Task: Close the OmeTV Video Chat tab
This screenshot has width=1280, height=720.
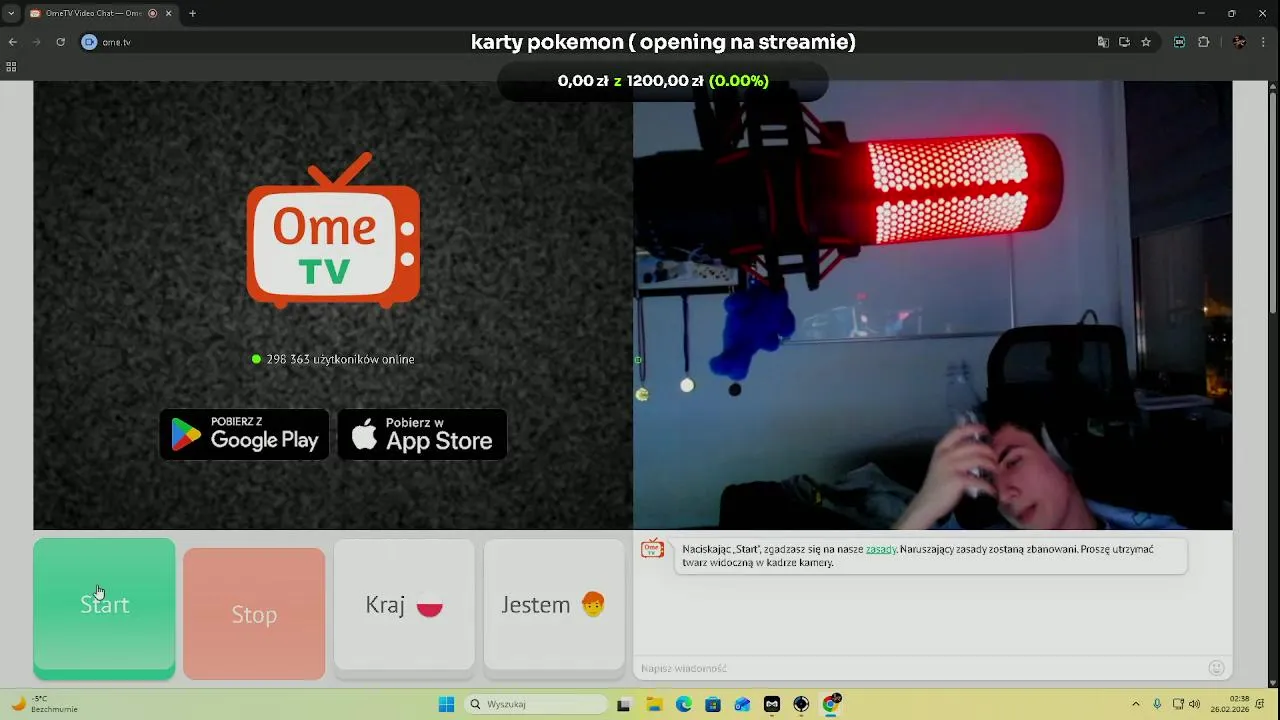Action: 168,13
